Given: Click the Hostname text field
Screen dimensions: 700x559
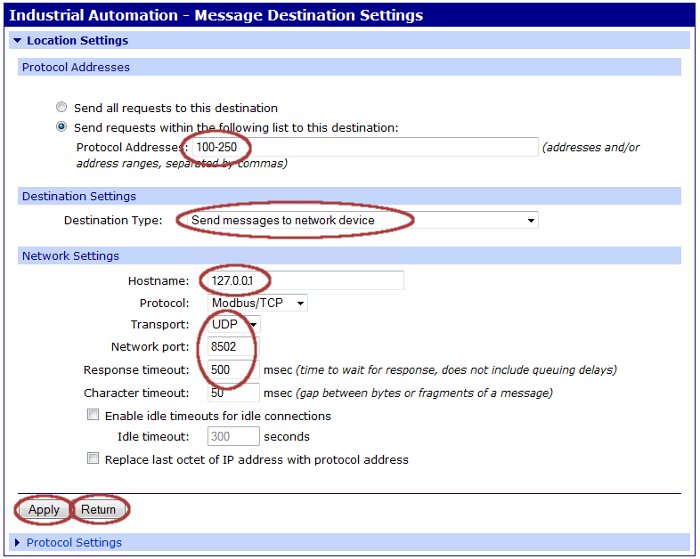Looking at the screenshot, I should tap(305, 280).
